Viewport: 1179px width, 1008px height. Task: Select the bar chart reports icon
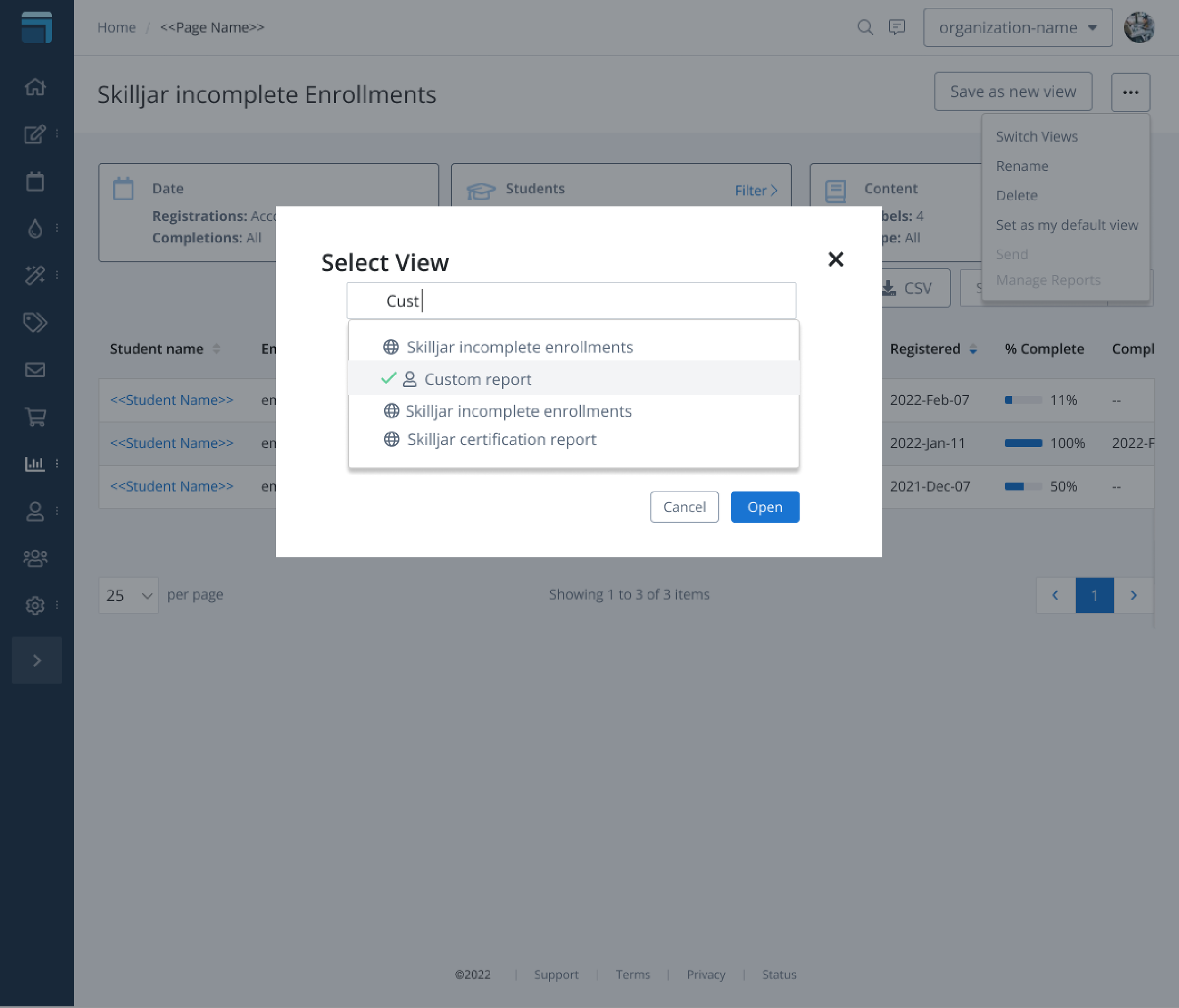35,463
